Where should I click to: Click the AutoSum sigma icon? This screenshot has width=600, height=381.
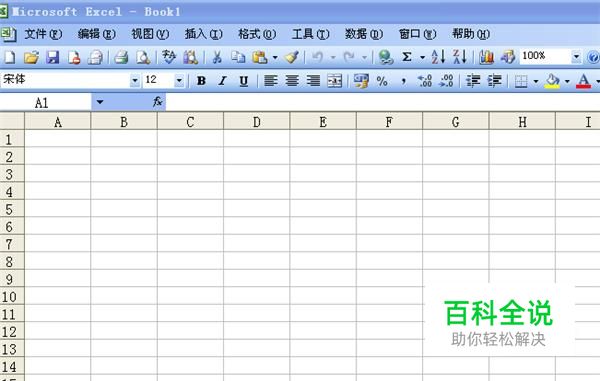point(407,57)
